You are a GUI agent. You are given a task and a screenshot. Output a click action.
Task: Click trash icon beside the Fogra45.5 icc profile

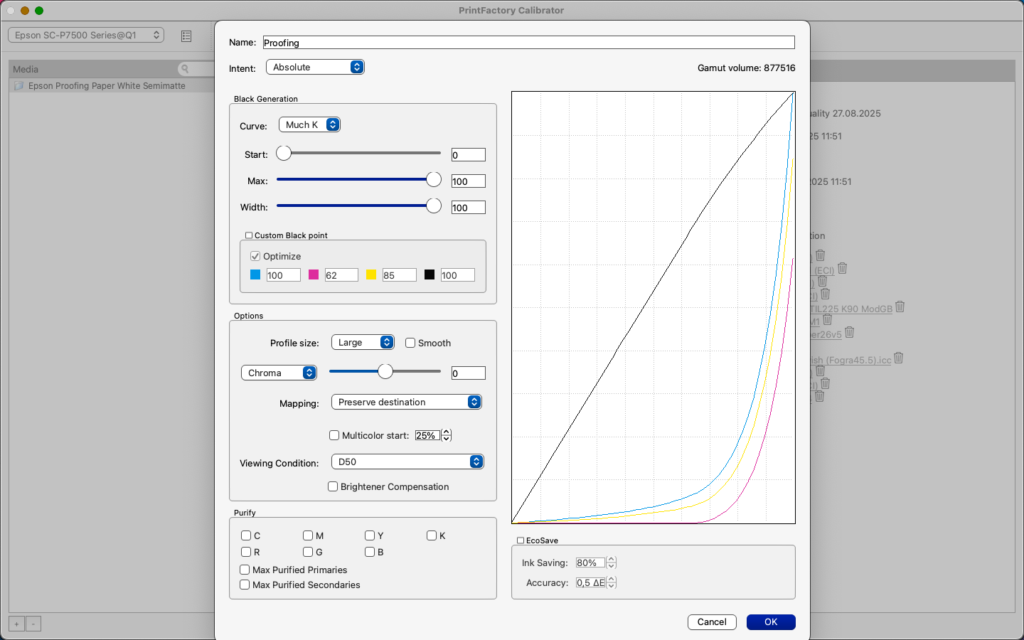pyautogui.click(x=899, y=358)
